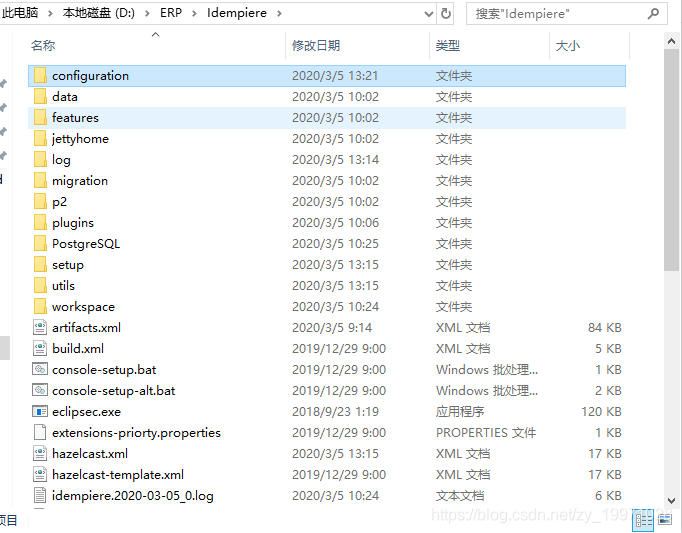The height and width of the screenshot is (533, 682).
Task: Click the PROPERTIES 文件 type cell
Action: point(486,432)
